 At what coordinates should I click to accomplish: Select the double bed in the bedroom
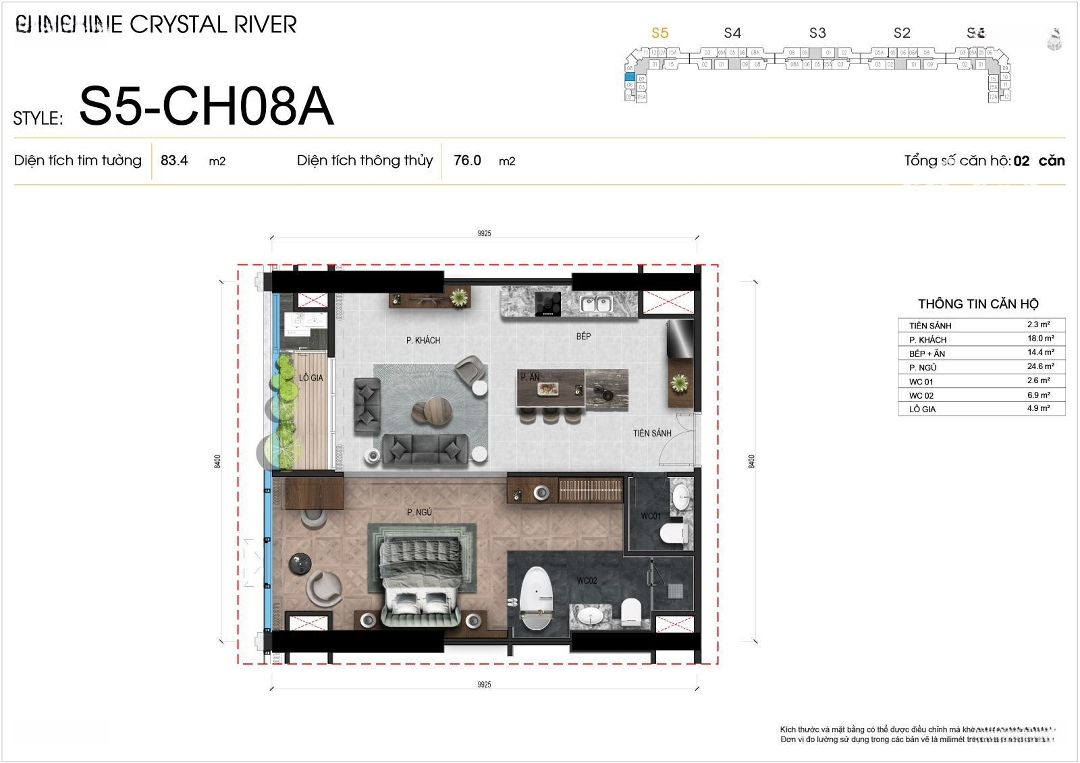417,580
